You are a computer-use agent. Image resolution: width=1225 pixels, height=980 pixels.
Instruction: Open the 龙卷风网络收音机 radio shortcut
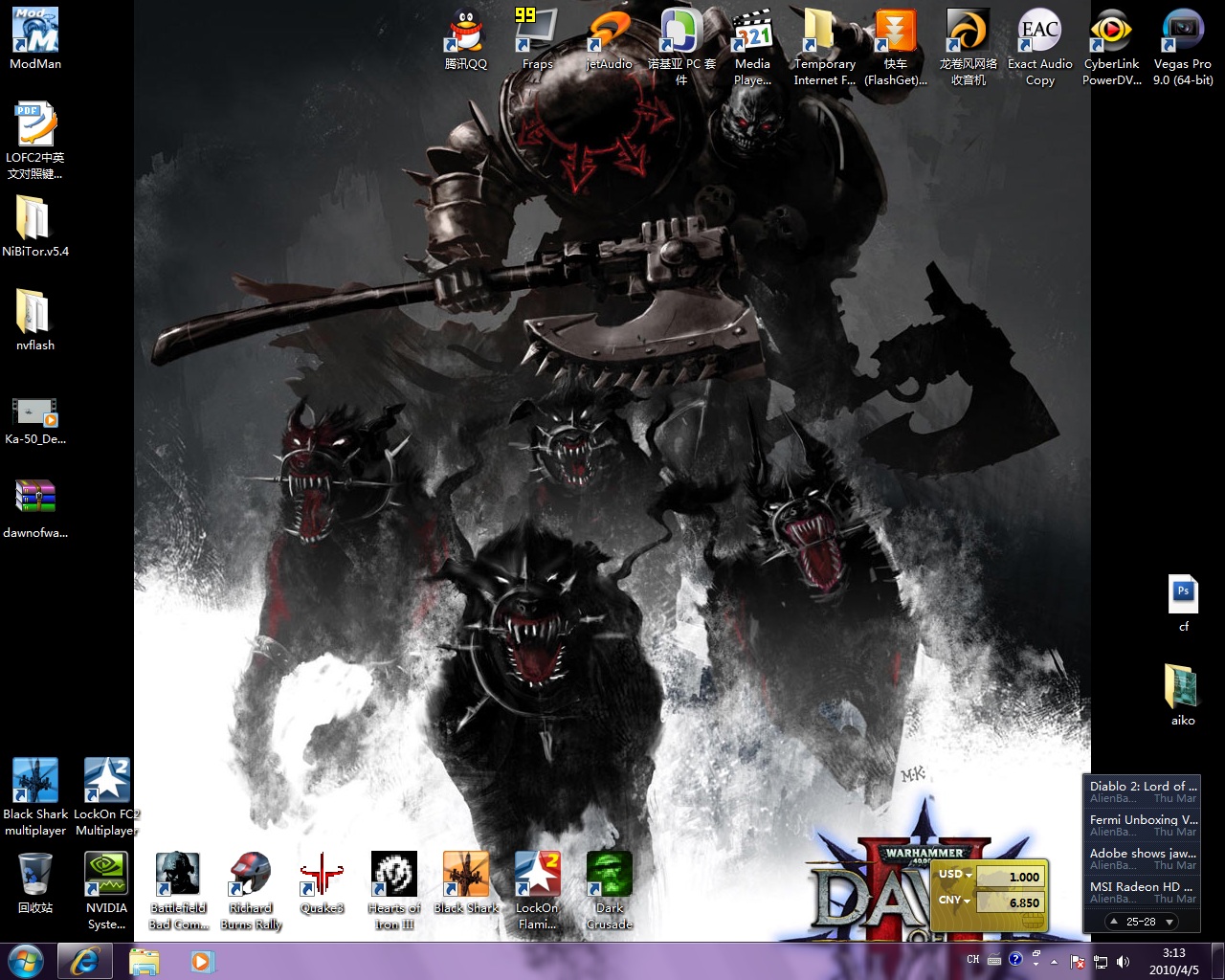pos(969,47)
